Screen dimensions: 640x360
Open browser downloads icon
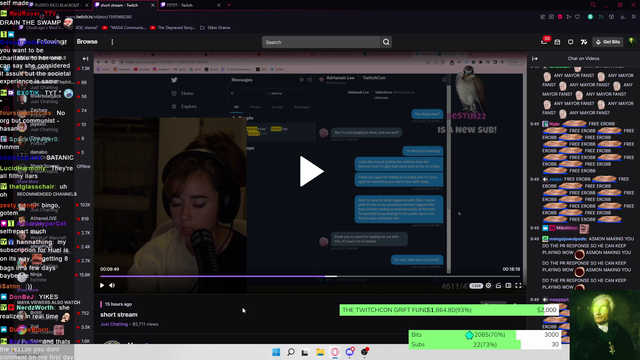point(622,17)
